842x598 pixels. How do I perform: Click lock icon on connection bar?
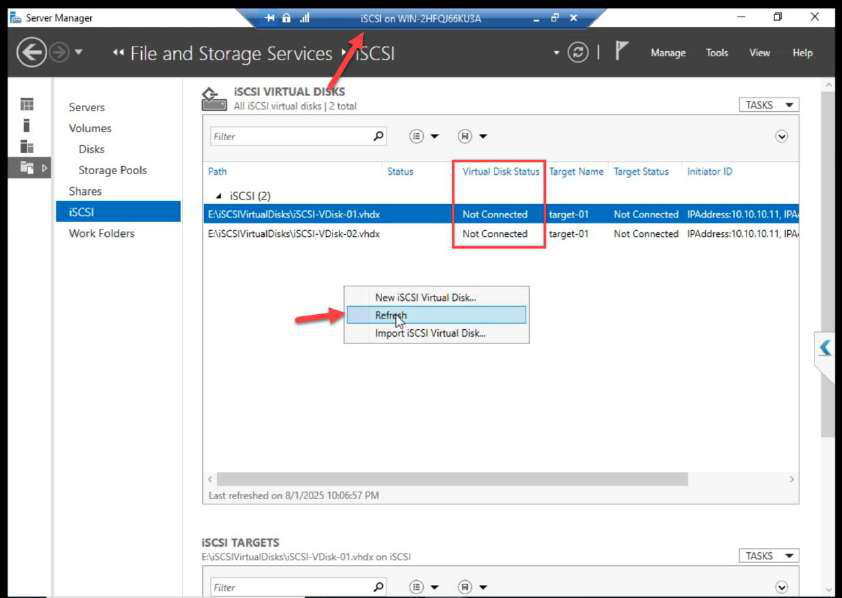(x=286, y=18)
